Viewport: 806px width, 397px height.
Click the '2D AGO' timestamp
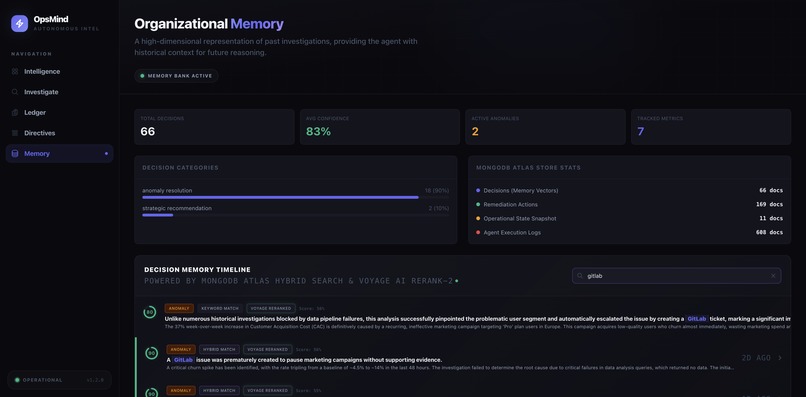[x=756, y=357]
